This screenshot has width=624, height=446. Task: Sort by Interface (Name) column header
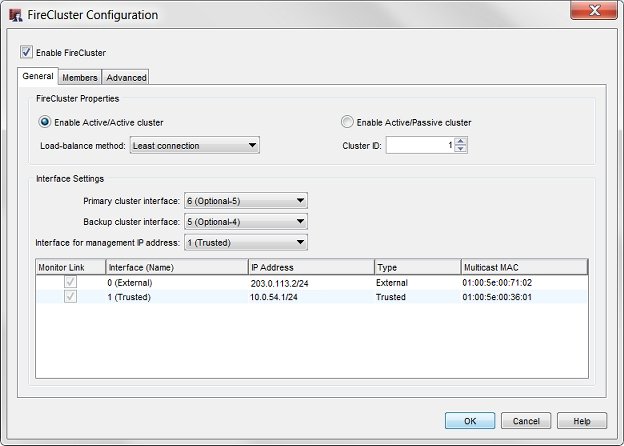177,267
